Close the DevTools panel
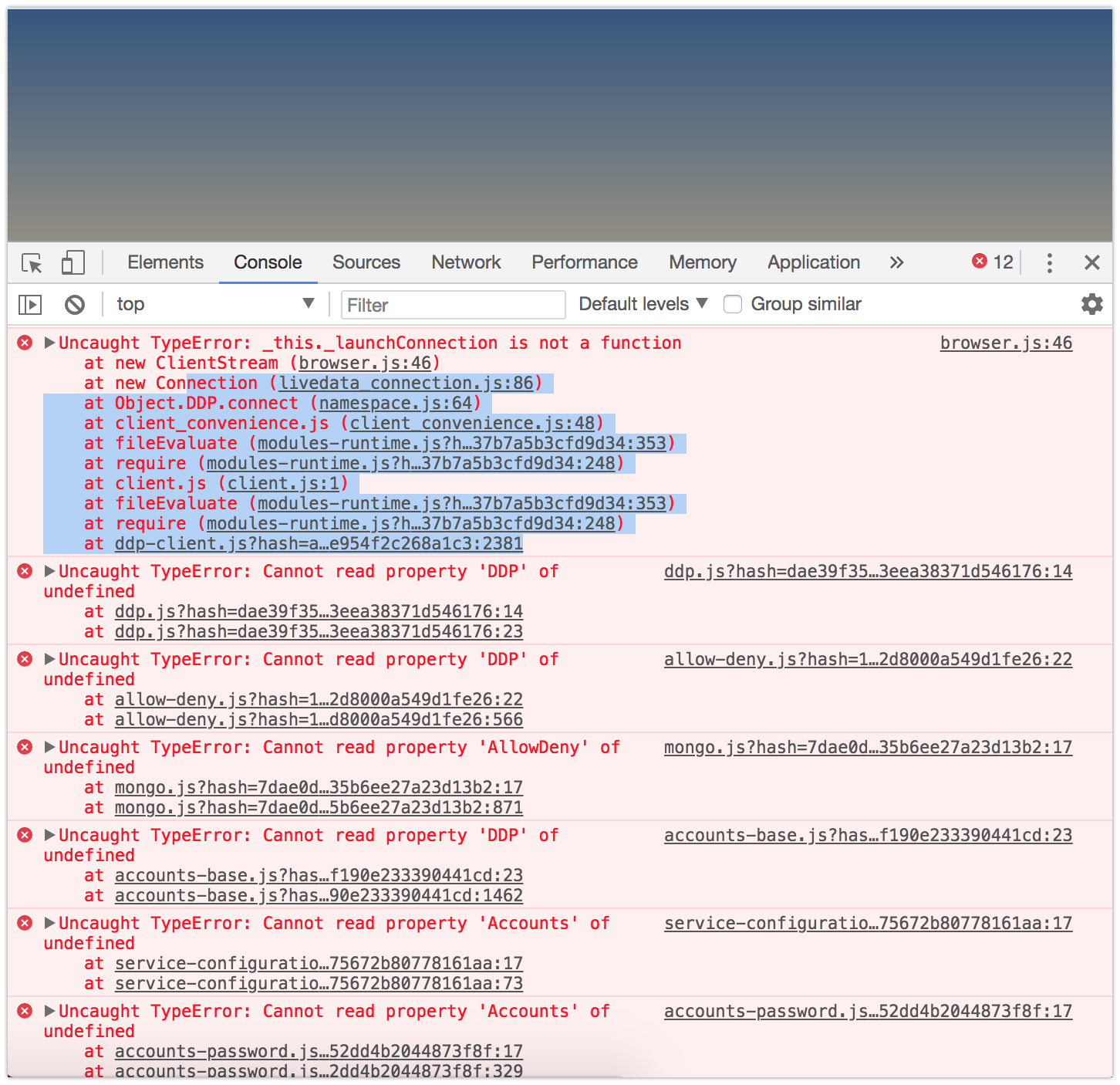Viewport: 1120px width, 1085px height. click(x=1091, y=263)
